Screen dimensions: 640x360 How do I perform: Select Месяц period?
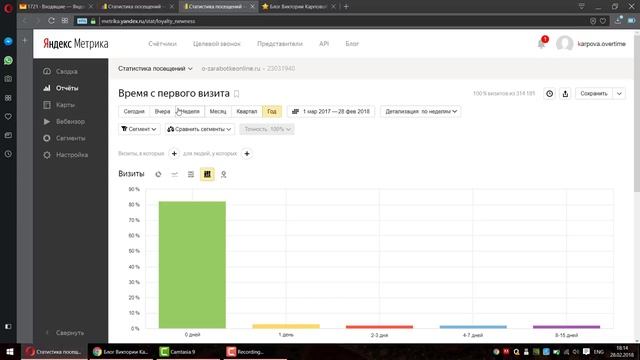click(218, 111)
